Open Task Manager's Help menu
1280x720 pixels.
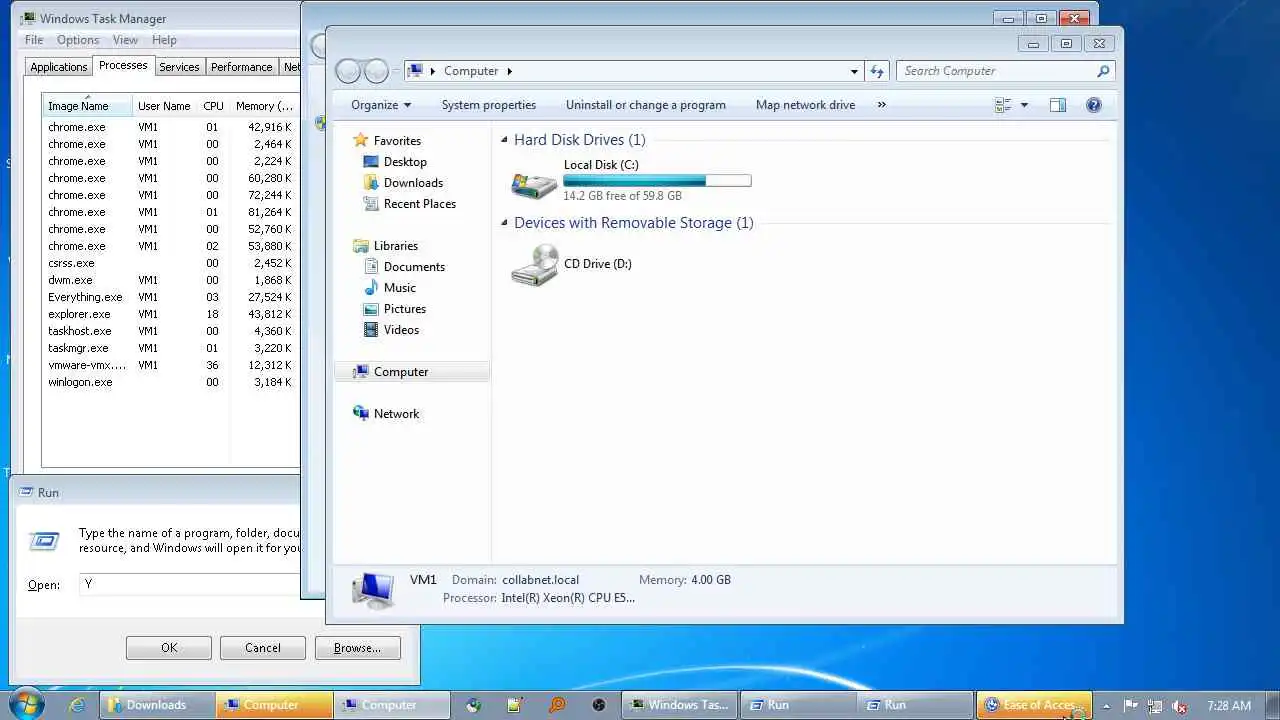coord(164,40)
